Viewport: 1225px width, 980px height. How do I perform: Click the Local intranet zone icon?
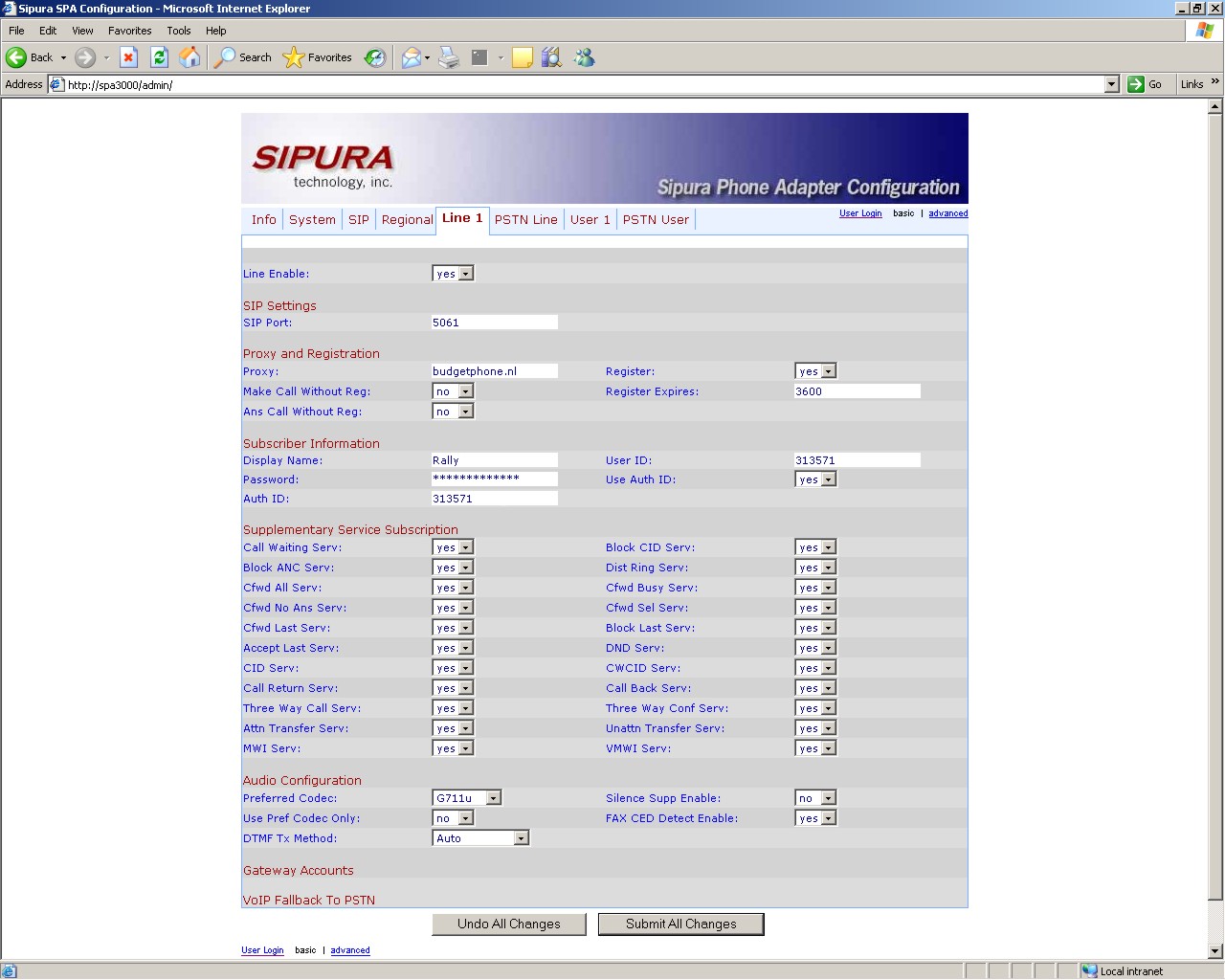pos(1089,970)
